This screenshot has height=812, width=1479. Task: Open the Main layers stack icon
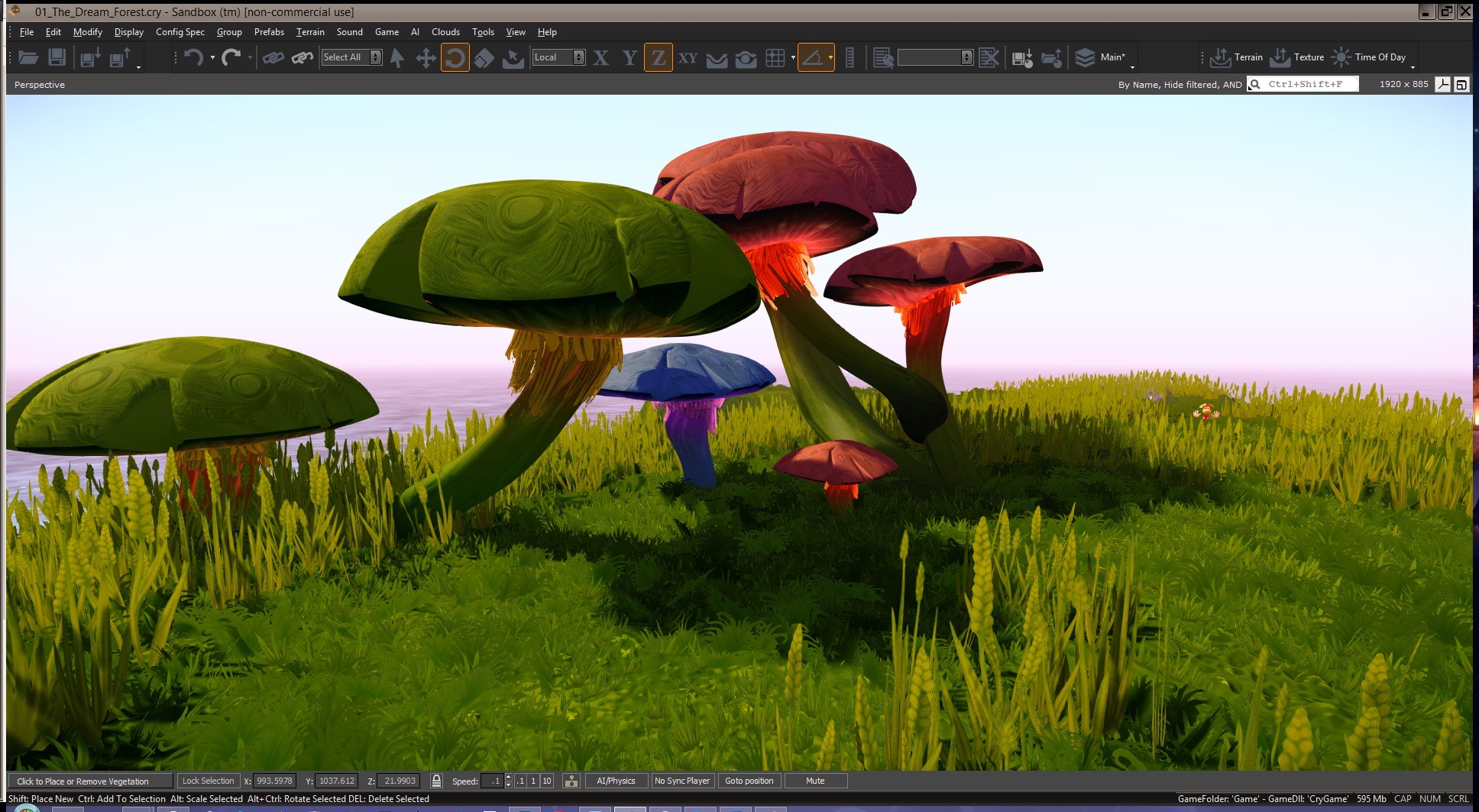(1085, 57)
